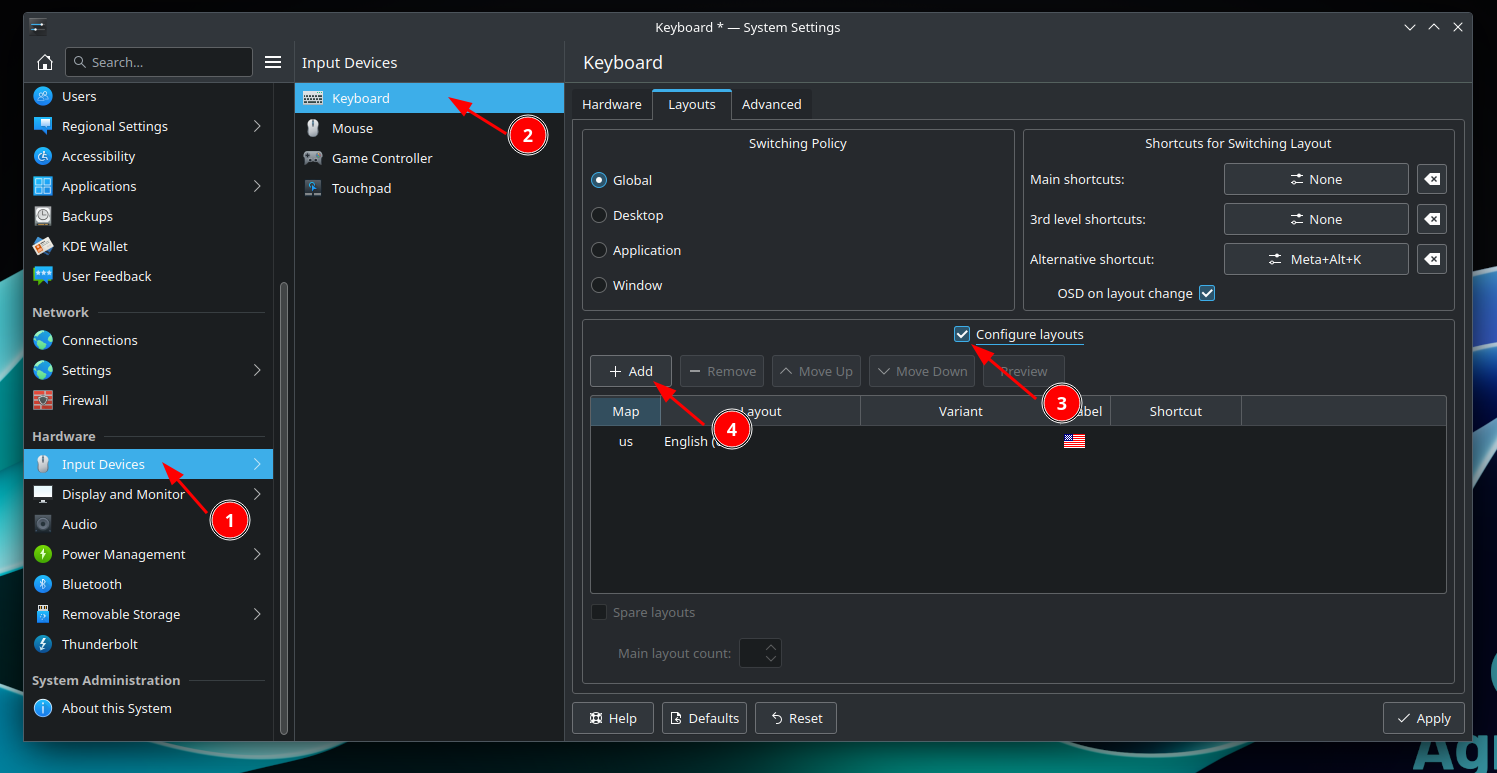Open the Advanced tab
The image size is (1497, 773).
771,104
